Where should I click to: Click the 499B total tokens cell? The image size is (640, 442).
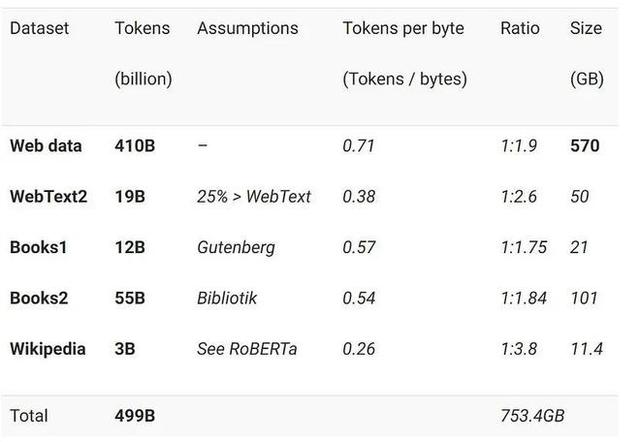pyautogui.click(x=135, y=415)
